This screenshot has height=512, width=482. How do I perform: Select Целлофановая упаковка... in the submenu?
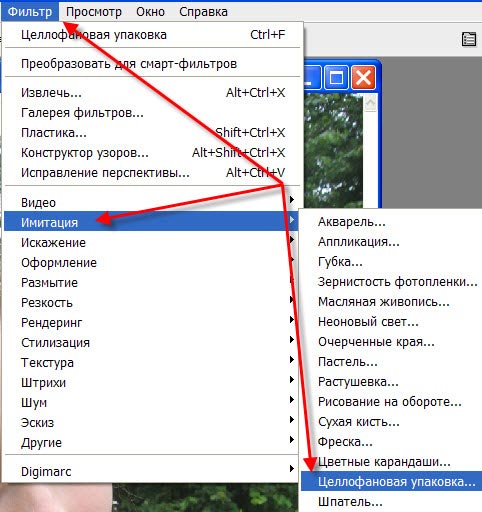coord(391,481)
